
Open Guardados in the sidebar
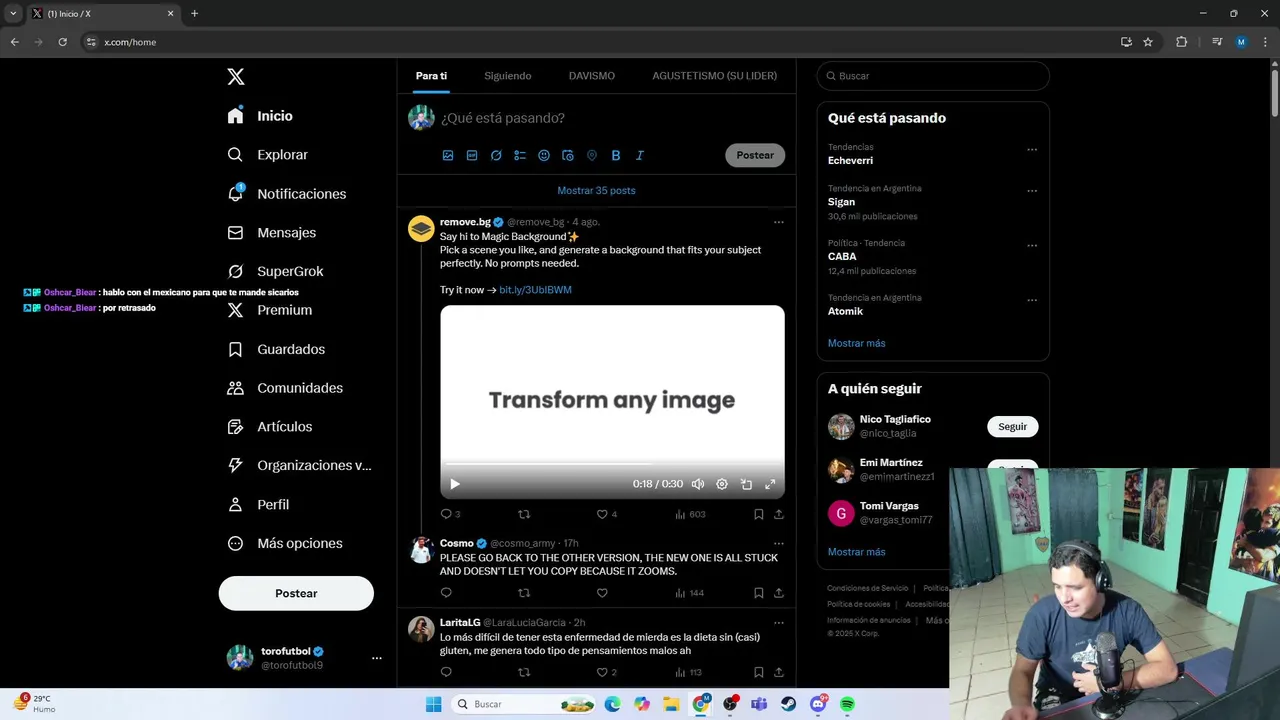pos(277,349)
